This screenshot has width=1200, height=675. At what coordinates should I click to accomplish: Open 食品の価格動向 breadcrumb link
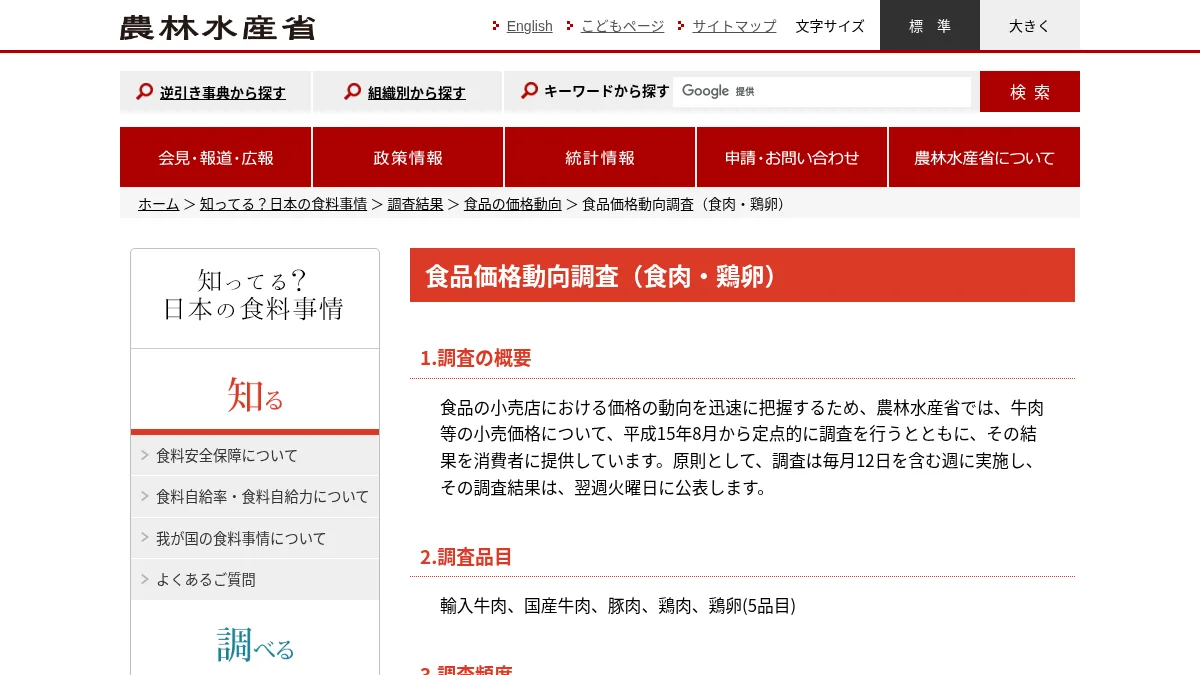pos(513,204)
